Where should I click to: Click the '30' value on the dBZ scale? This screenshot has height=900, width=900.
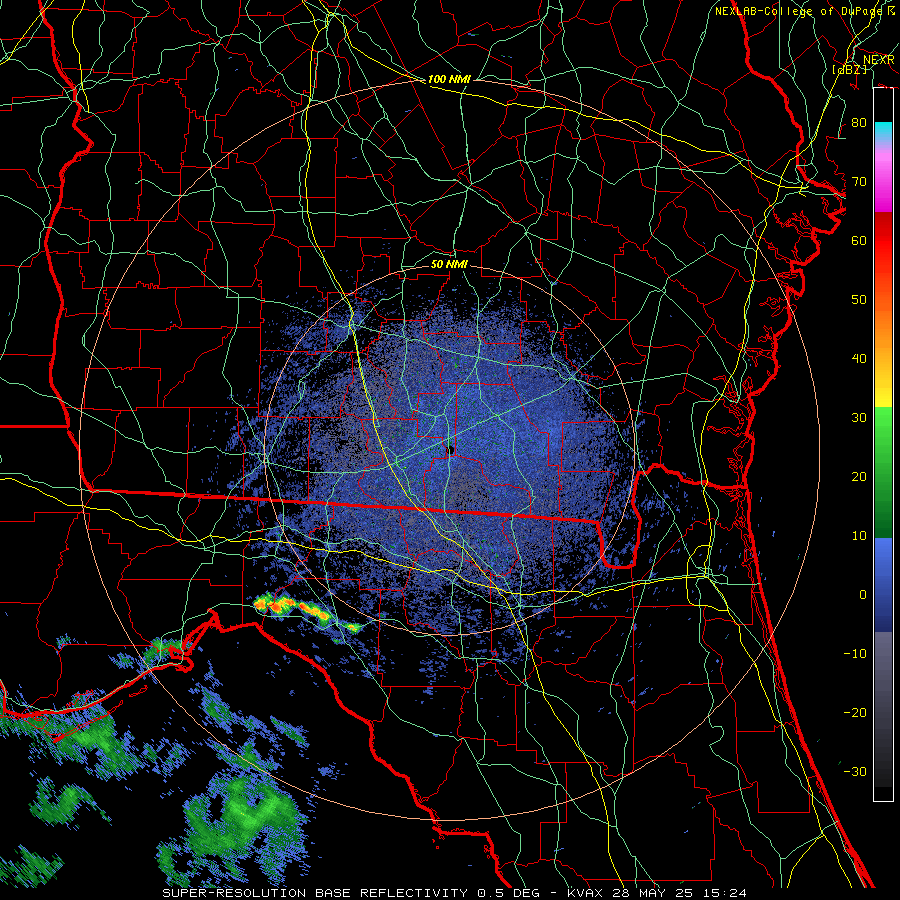point(859,417)
